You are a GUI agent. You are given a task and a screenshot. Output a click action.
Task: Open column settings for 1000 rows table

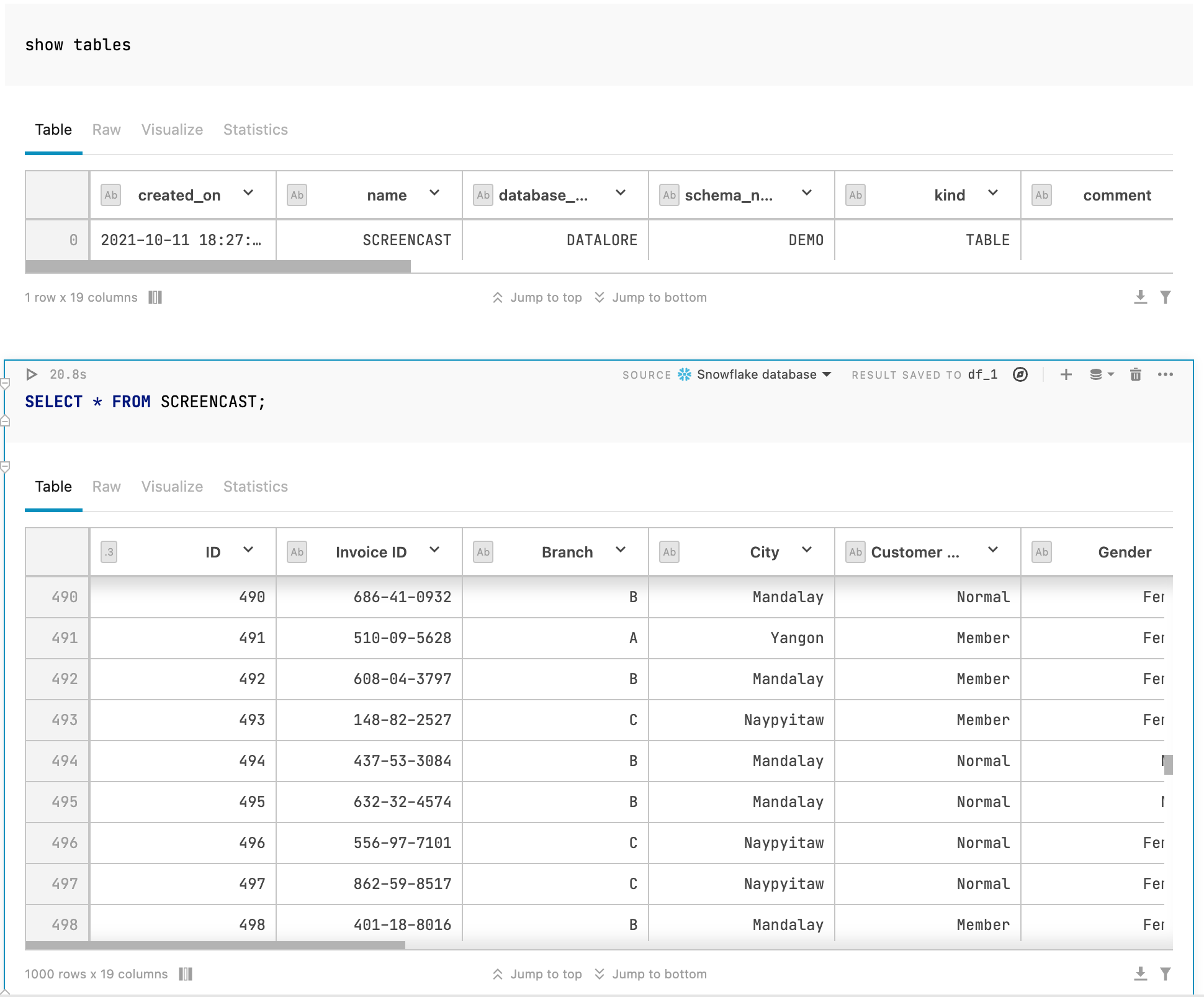pyautogui.click(x=186, y=973)
